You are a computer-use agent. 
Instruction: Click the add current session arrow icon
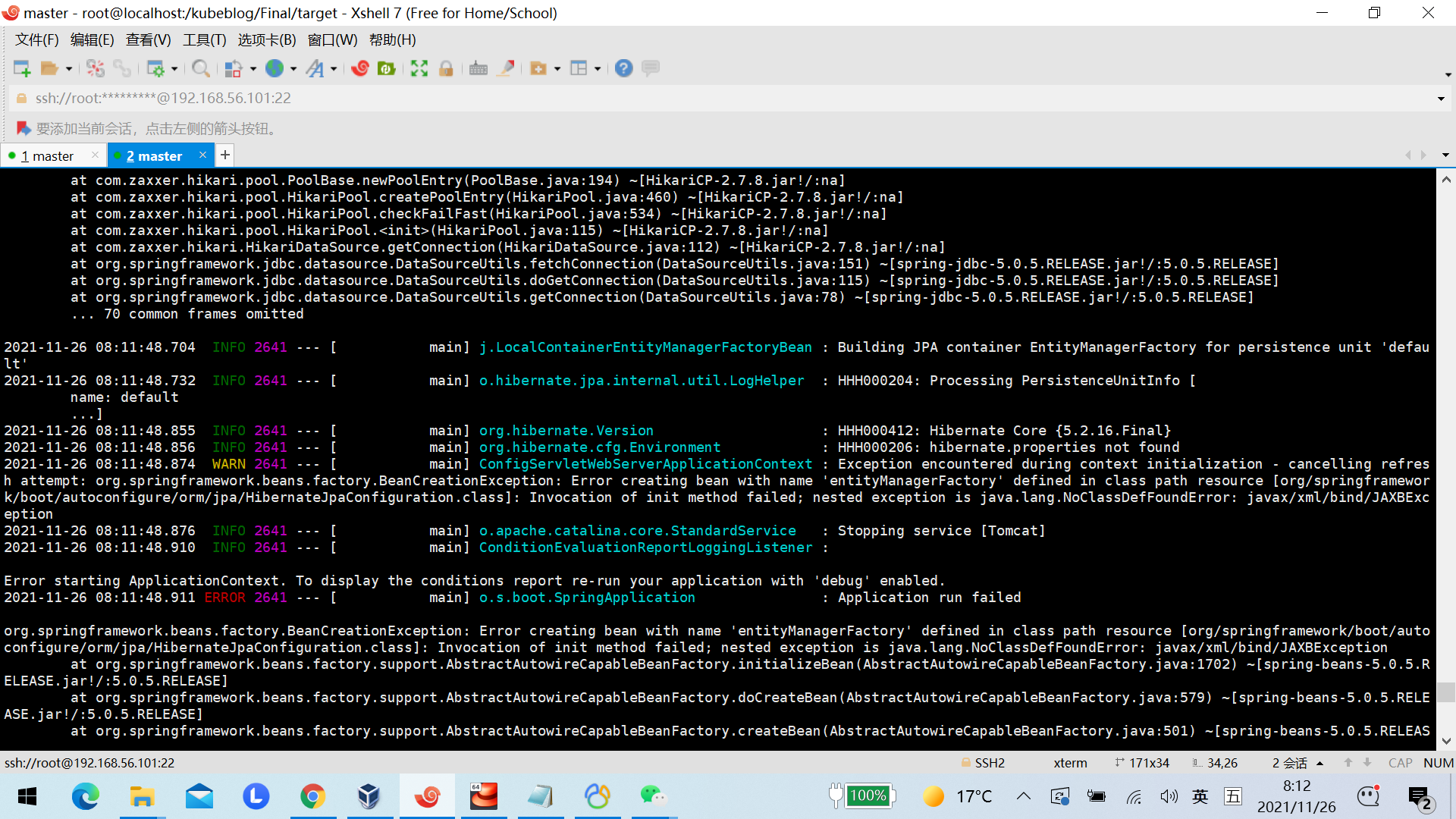click(23, 129)
